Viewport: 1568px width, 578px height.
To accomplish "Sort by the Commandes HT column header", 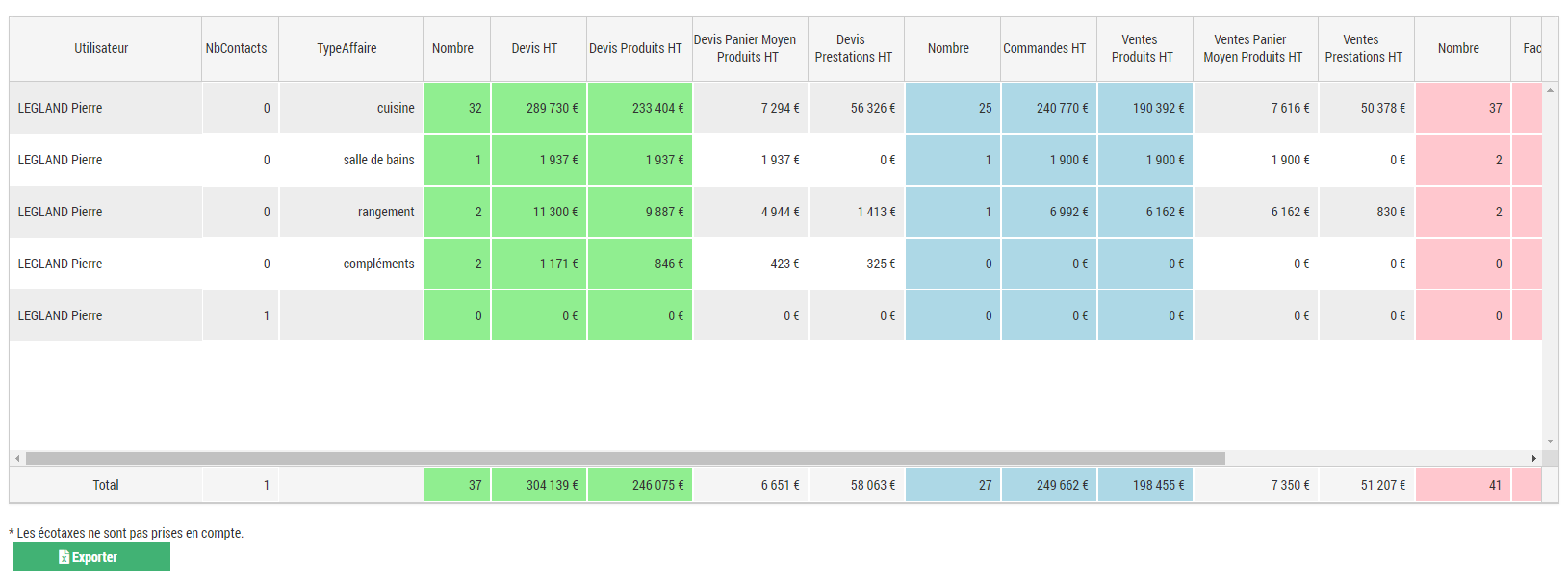I will 1044,48.
